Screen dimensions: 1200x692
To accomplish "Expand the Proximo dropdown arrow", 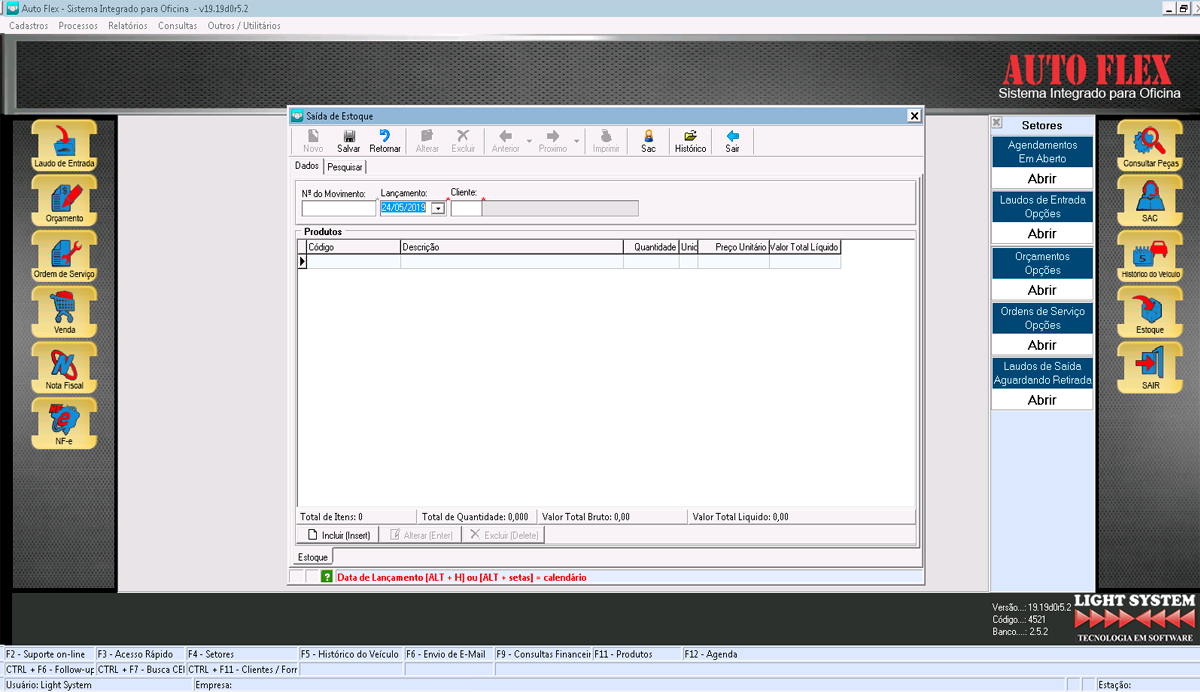I will [576, 141].
